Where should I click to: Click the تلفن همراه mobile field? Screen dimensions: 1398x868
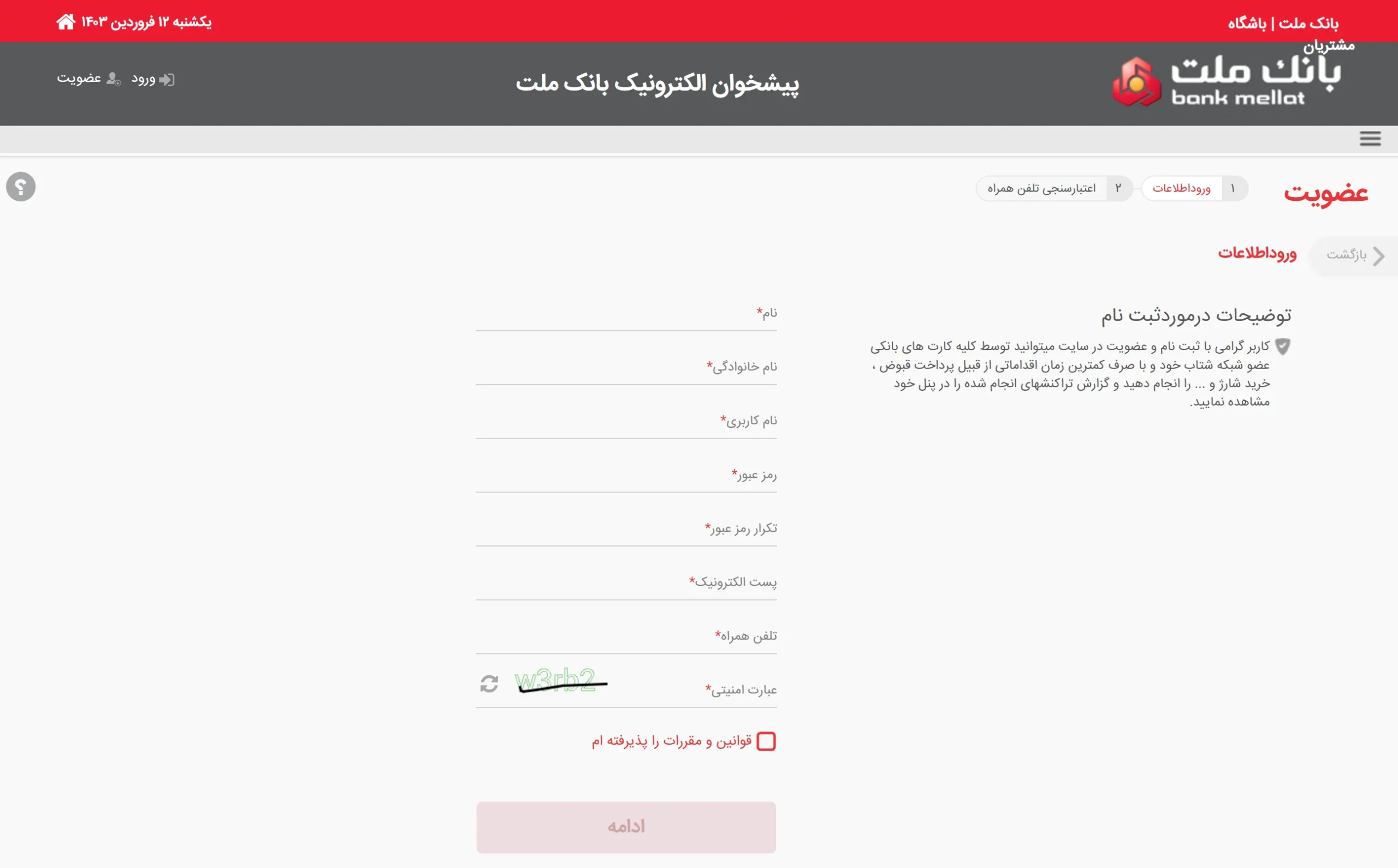point(626,637)
